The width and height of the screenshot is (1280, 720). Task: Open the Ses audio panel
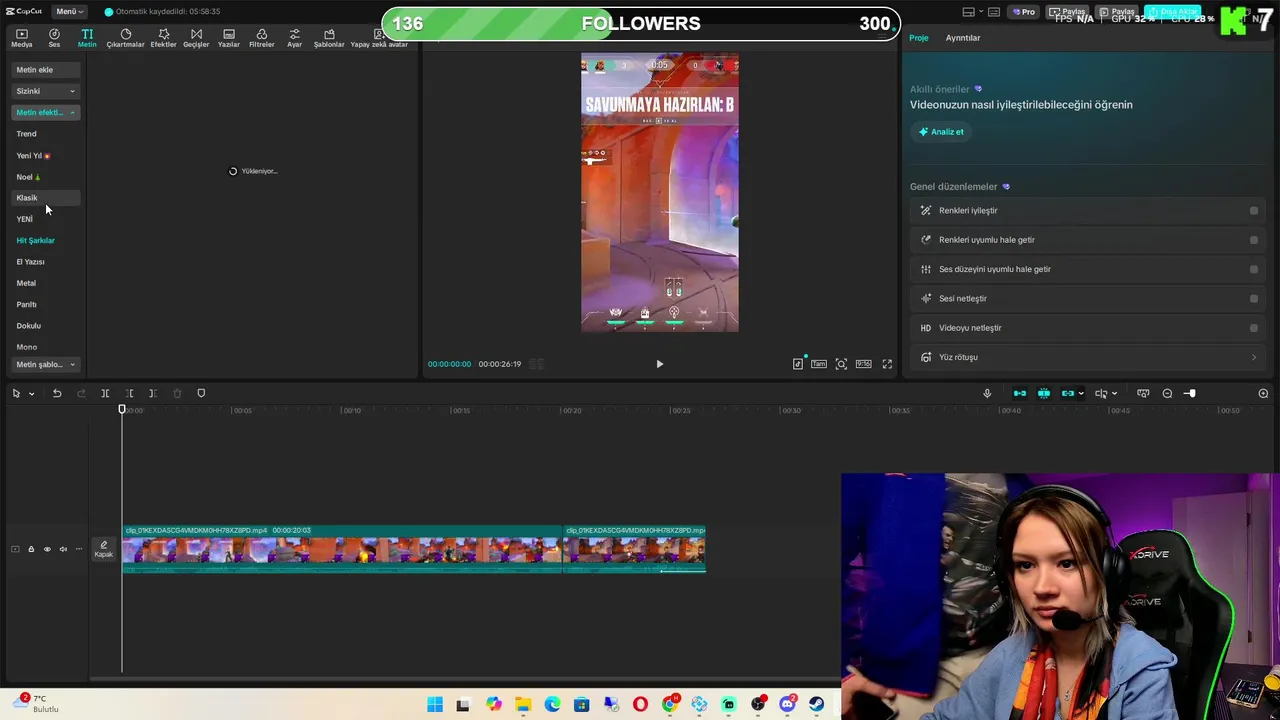(x=54, y=38)
